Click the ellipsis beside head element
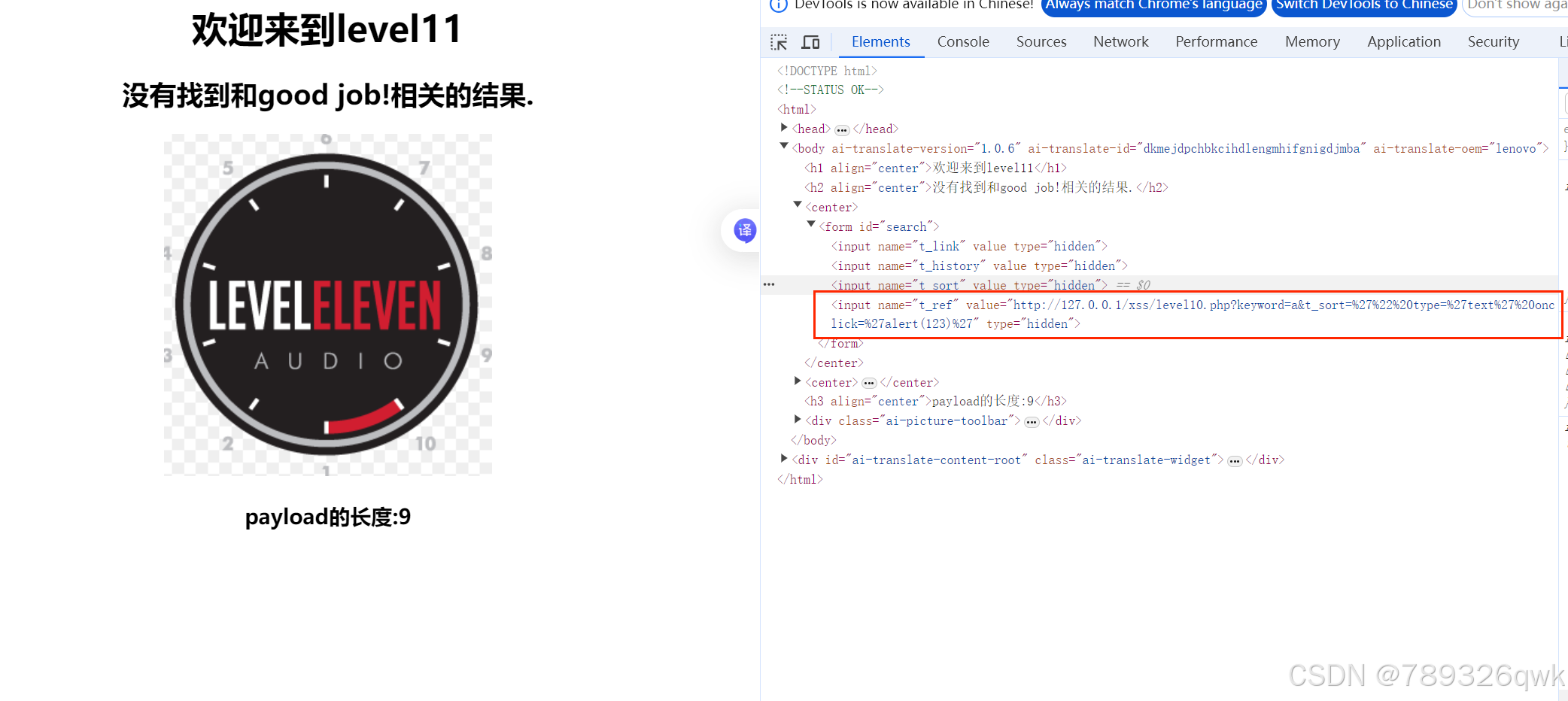Screen dimensions: 1568x701 [x=842, y=130]
